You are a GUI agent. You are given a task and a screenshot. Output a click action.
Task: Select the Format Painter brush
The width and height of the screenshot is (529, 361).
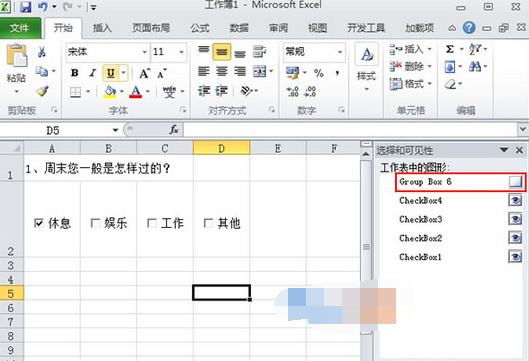click(42, 91)
